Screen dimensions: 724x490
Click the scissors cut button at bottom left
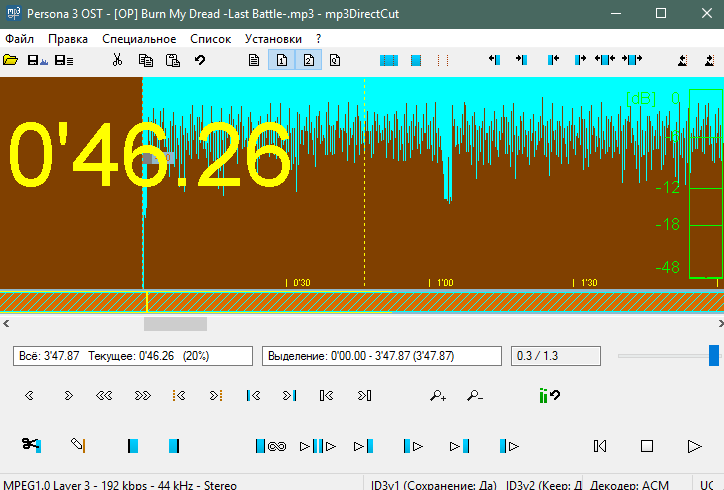(31, 445)
